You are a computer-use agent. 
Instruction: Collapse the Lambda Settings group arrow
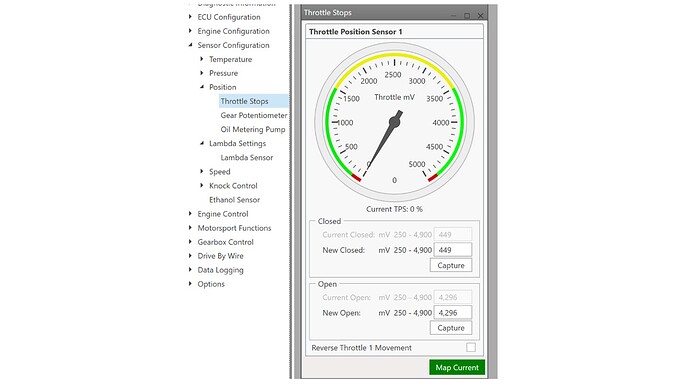[202, 143]
